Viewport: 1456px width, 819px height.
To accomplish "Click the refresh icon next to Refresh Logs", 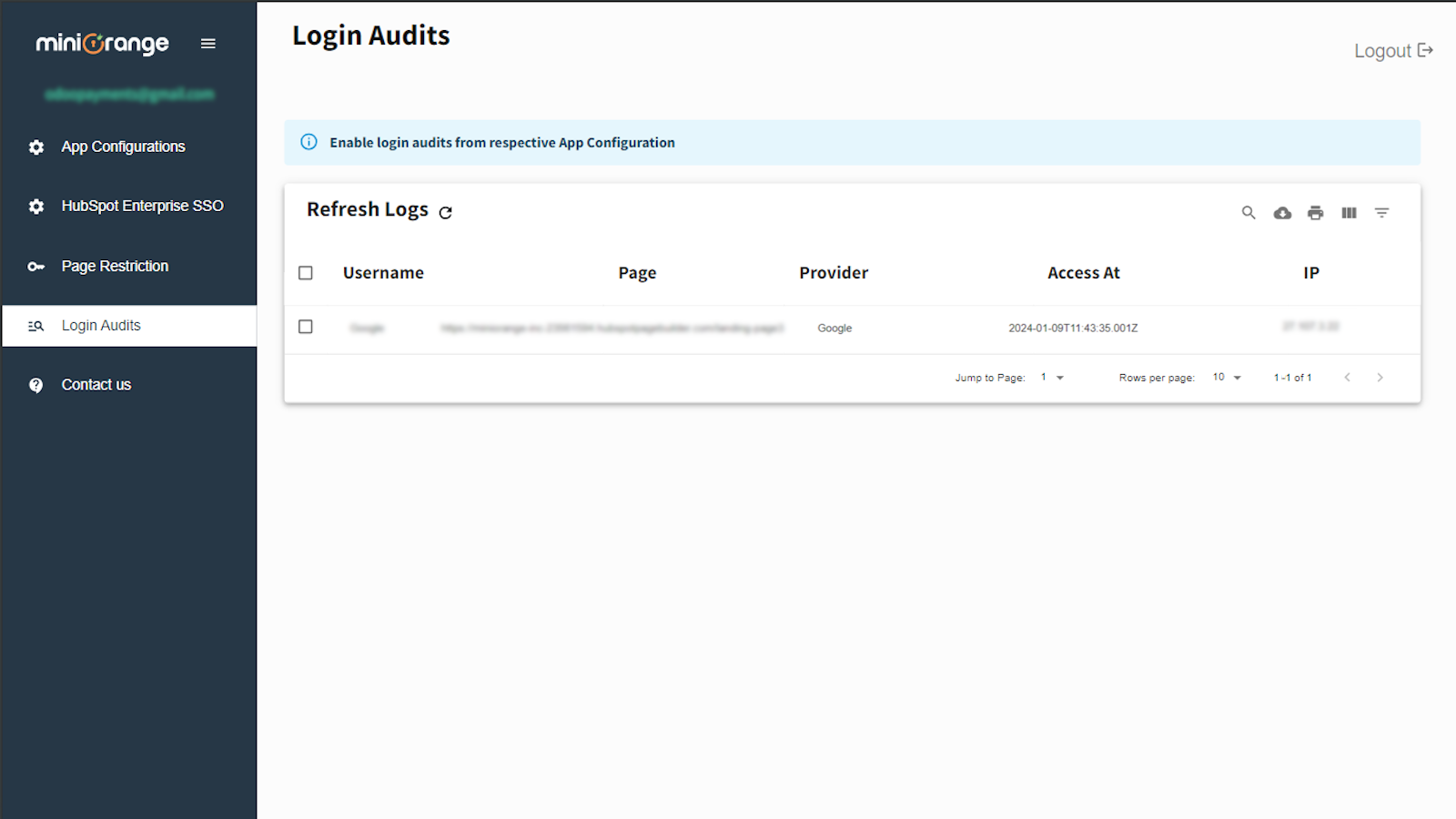I will tap(445, 211).
